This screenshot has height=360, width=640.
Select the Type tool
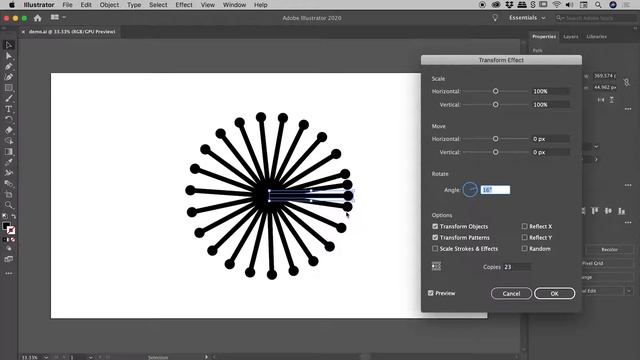[x=9, y=109]
